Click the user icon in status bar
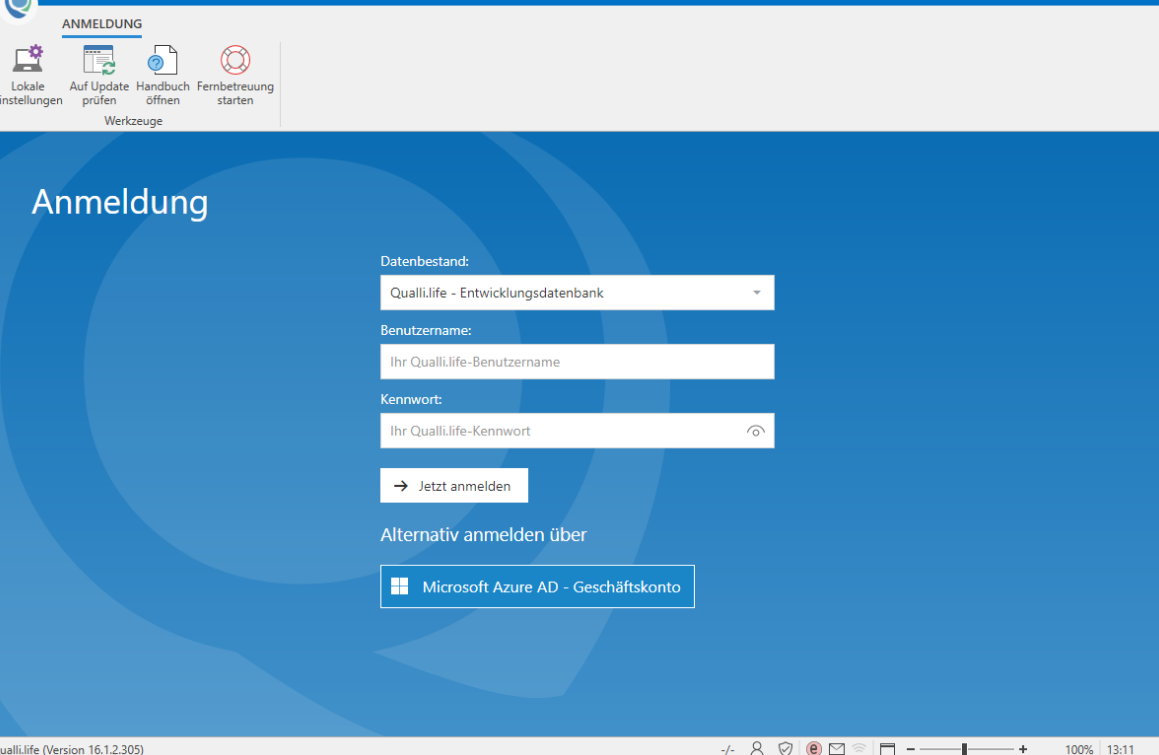This screenshot has width=1159, height=755. tap(757, 748)
